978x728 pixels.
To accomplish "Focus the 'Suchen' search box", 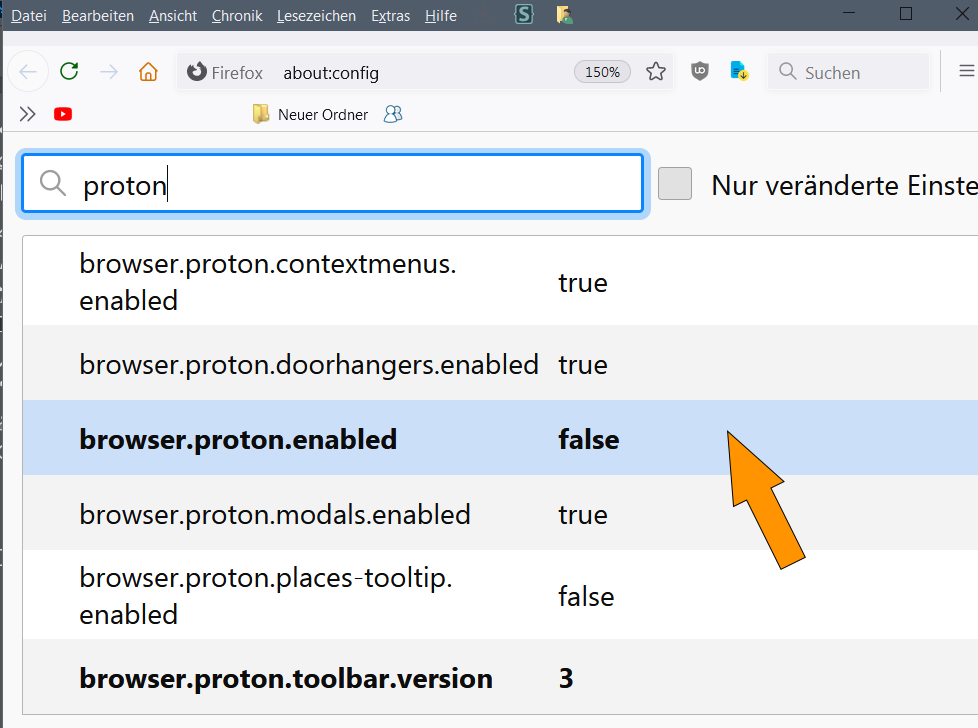I will [x=850, y=72].
